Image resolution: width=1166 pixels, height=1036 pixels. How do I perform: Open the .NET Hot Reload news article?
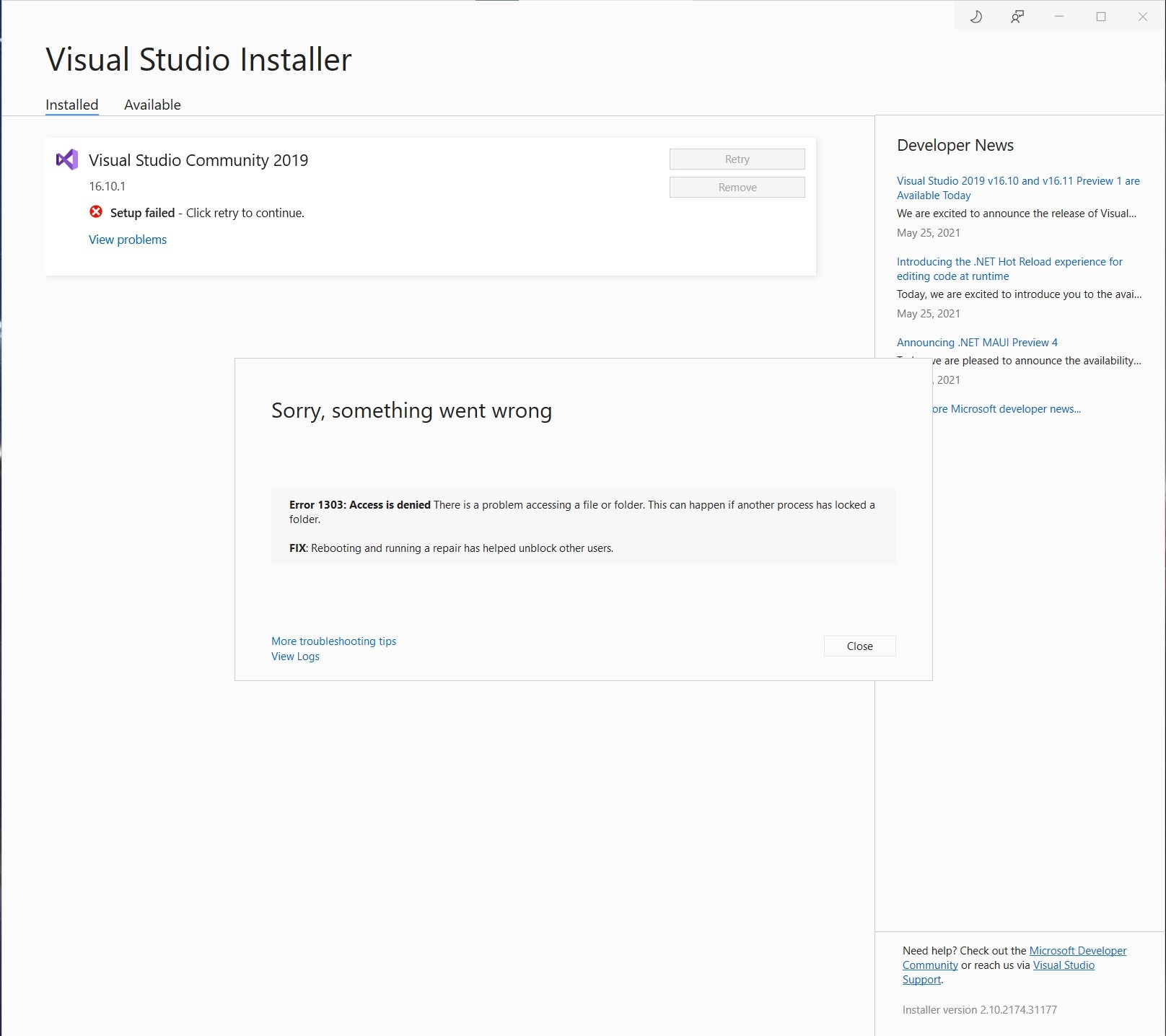pos(1009,269)
